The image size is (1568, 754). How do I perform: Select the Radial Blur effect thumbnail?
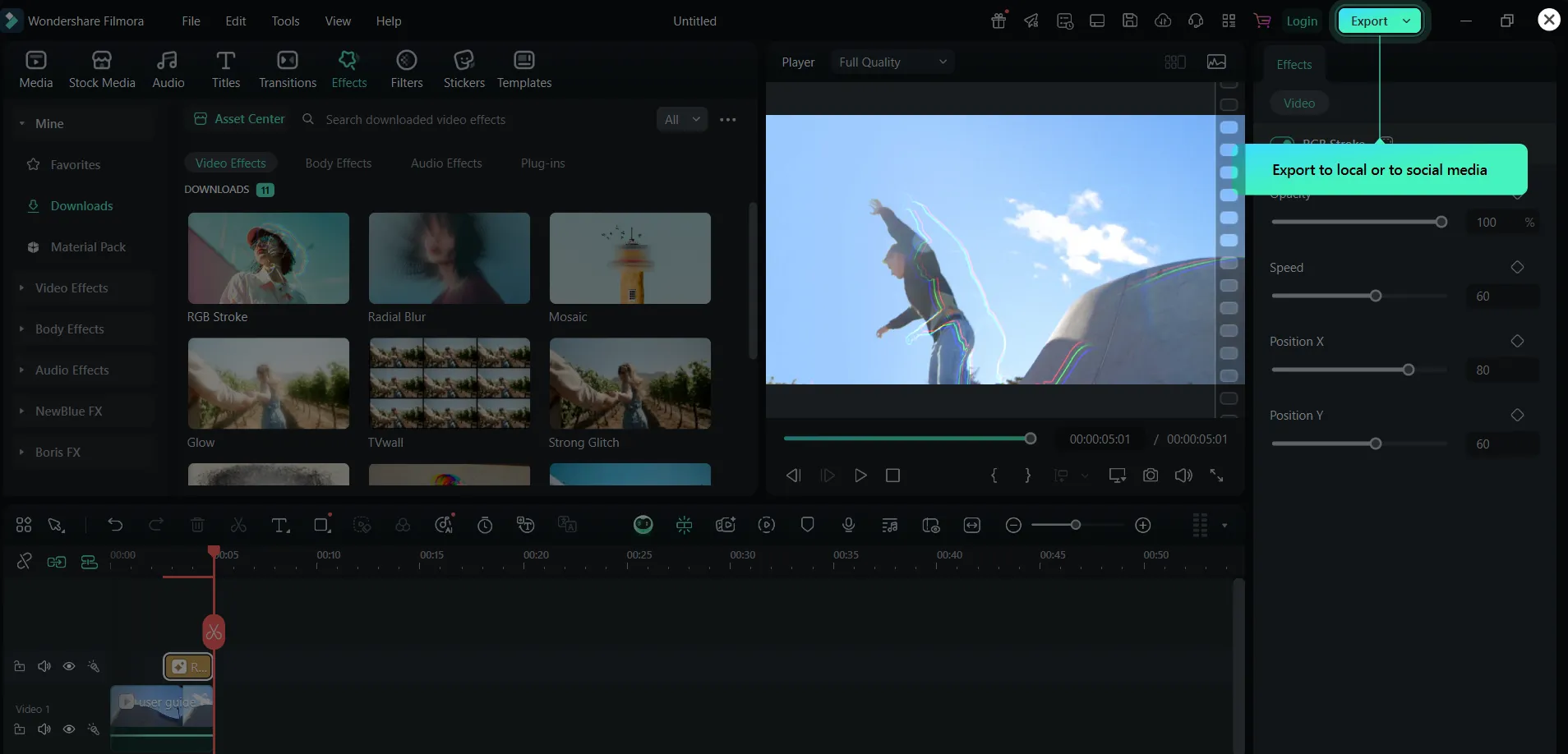point(449,259)
